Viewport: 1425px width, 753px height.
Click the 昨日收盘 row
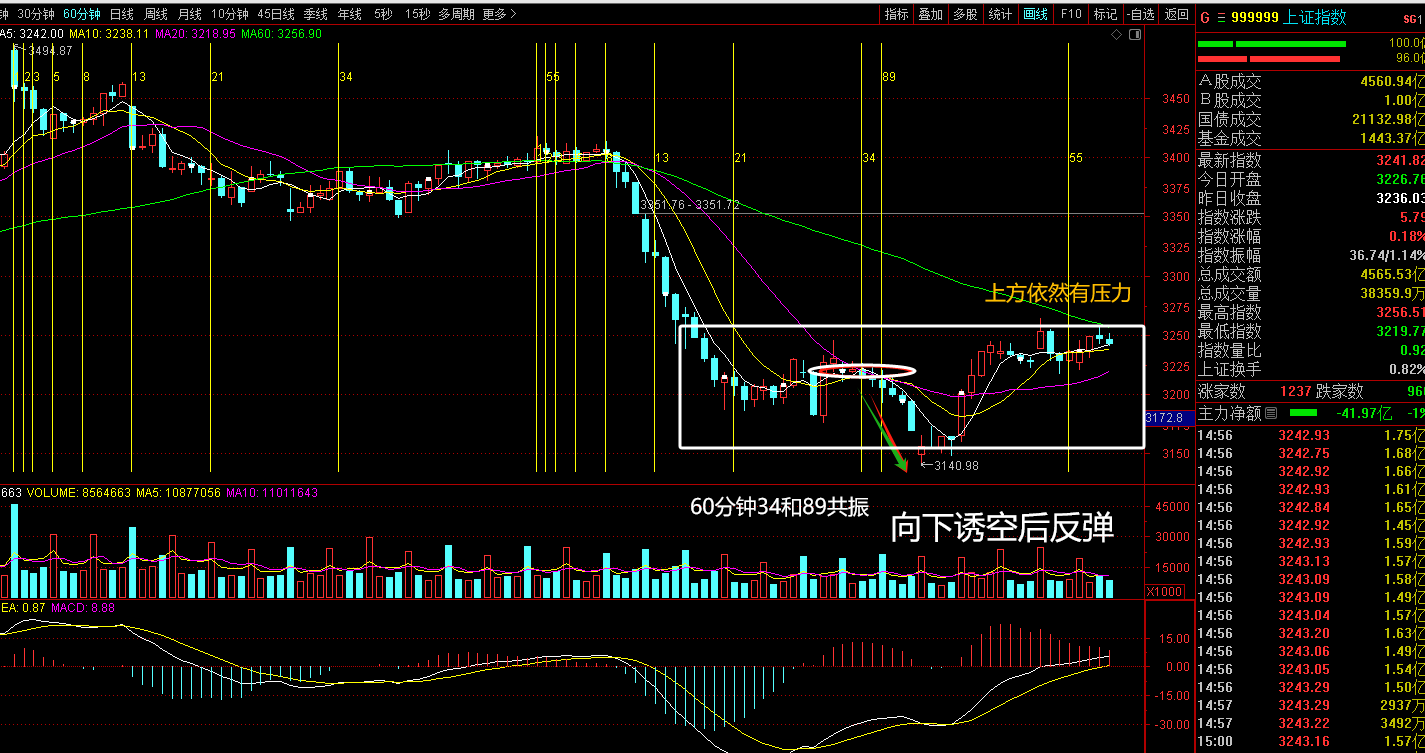tap(1310, 198)
